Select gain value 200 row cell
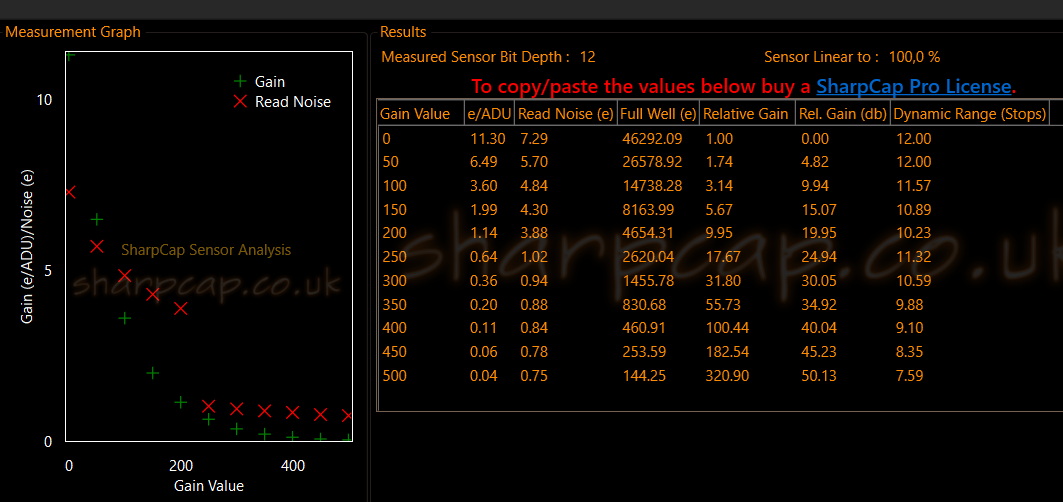This screenshot has width=1063, height=502. 394,233
